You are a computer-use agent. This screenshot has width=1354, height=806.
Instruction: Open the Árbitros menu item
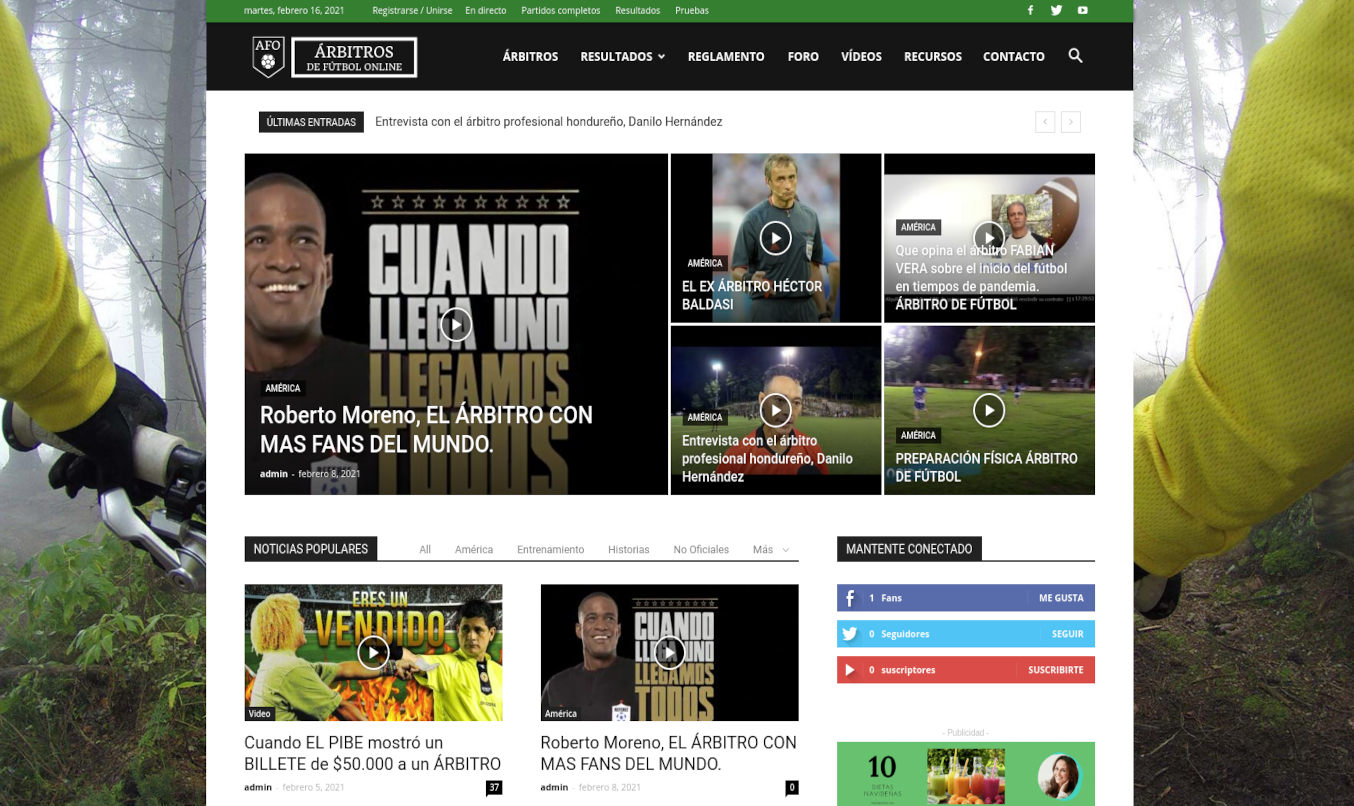coord(530,57)
